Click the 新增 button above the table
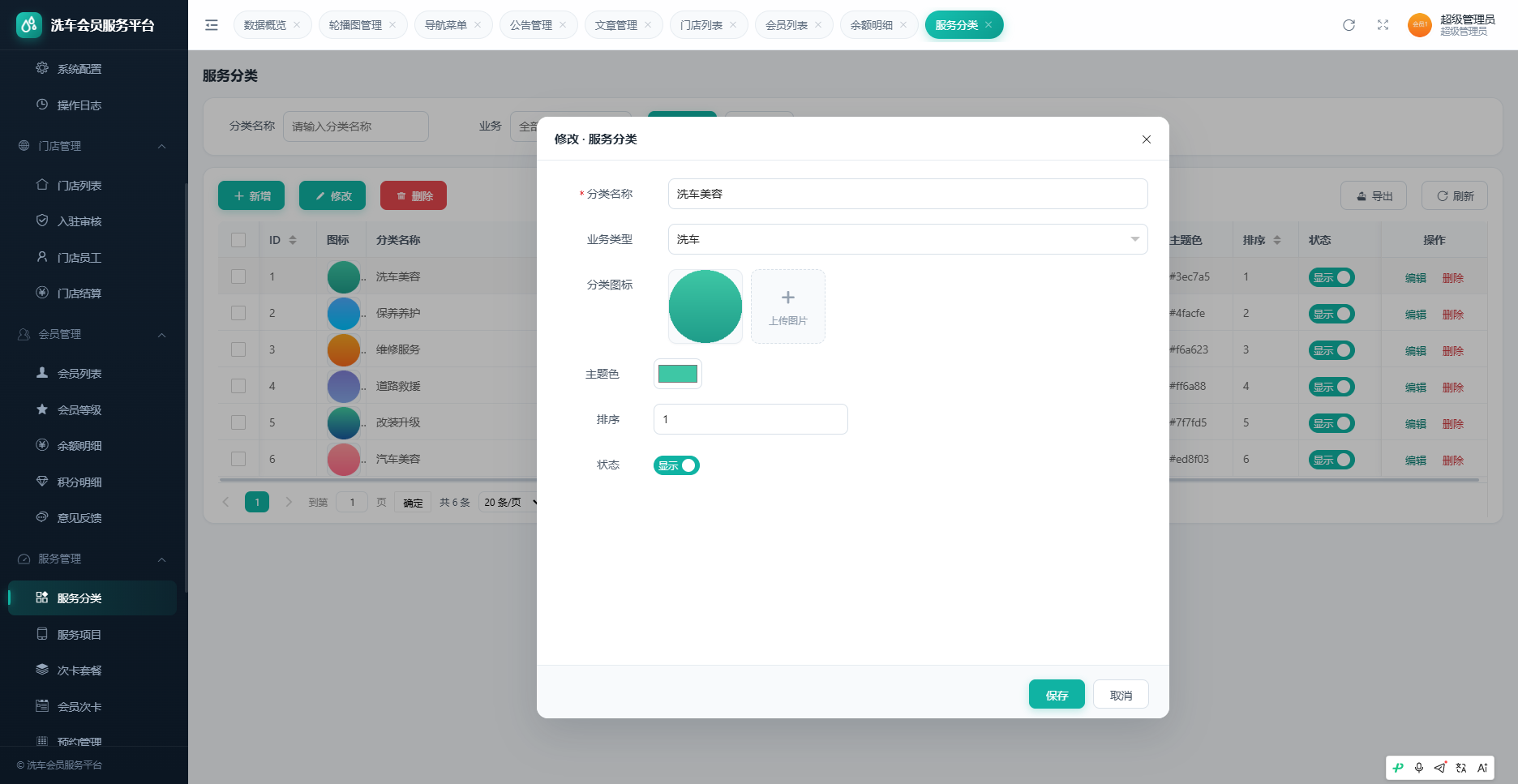 coord(251,195)
